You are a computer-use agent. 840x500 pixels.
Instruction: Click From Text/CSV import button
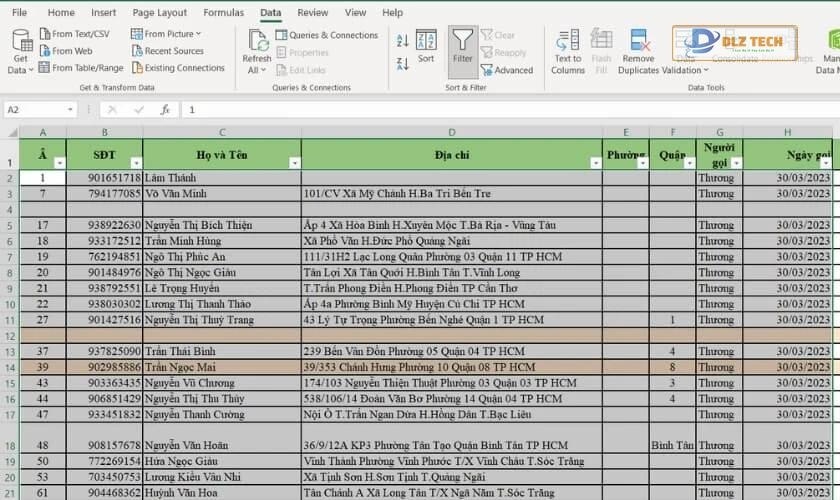(x=73, y=34)
